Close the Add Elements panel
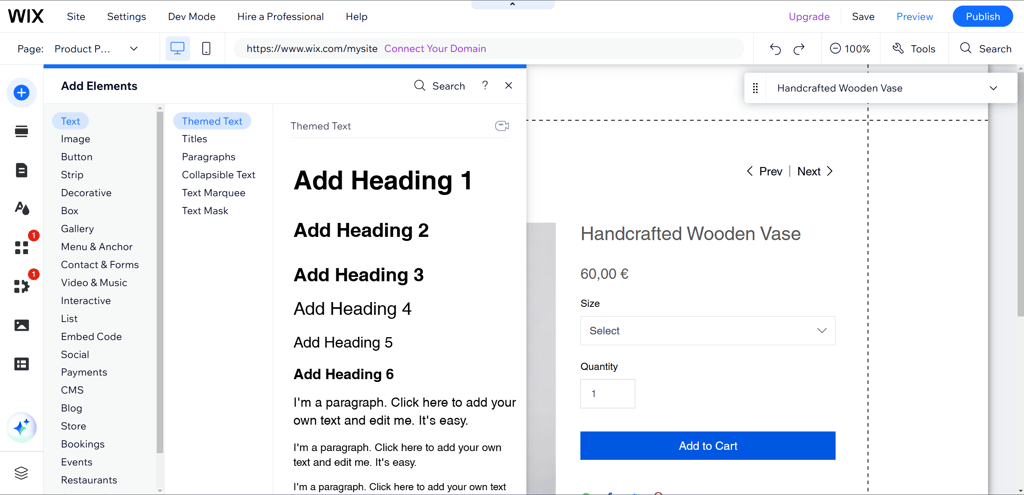Image resolution: width=1024 pixels, height=495 pixels. tap(509, 86)
